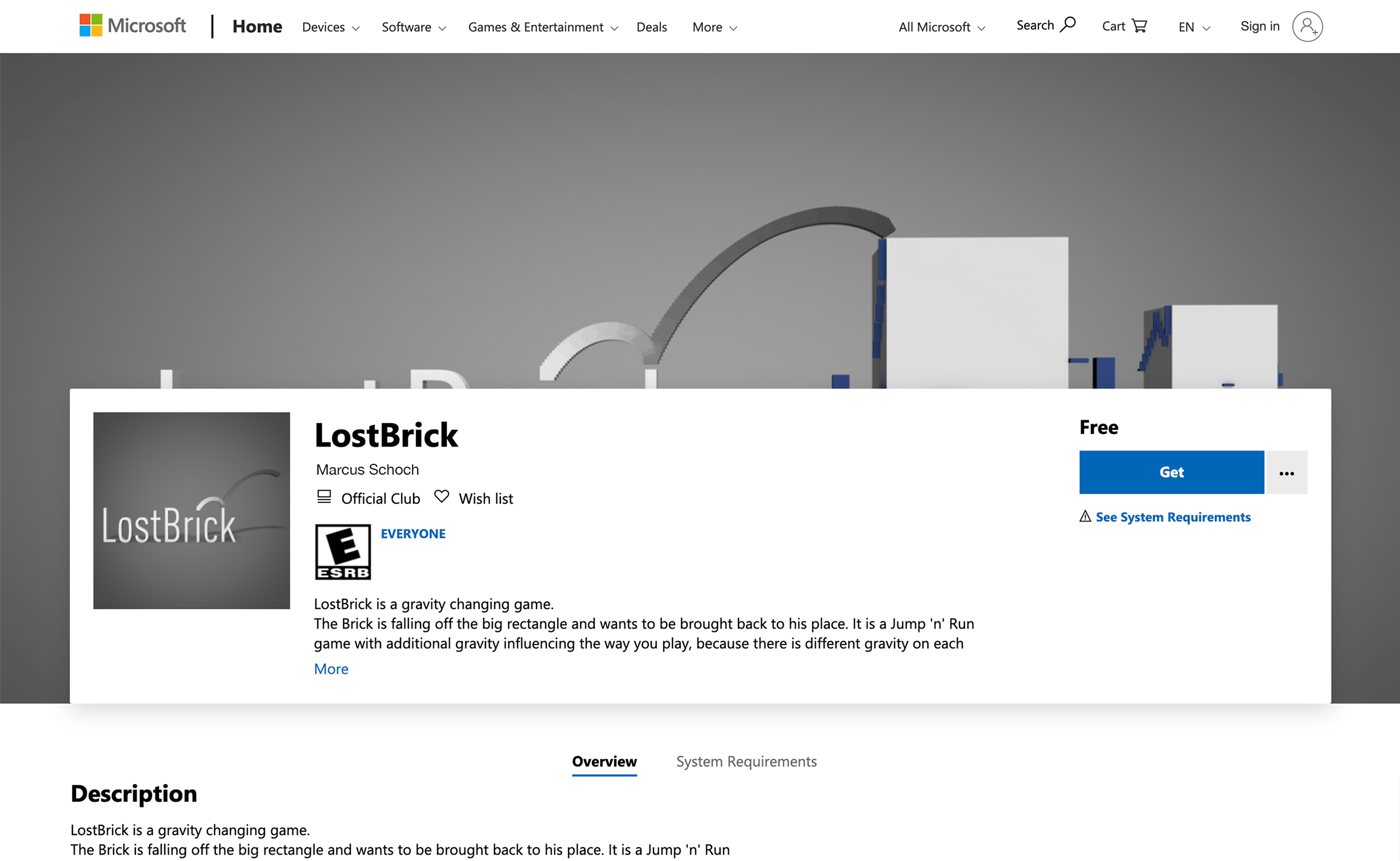This screenshot has width=1400, height=861.
Task: Click the ESRB Everyone rating badge
Action: [x=343, y=552]
